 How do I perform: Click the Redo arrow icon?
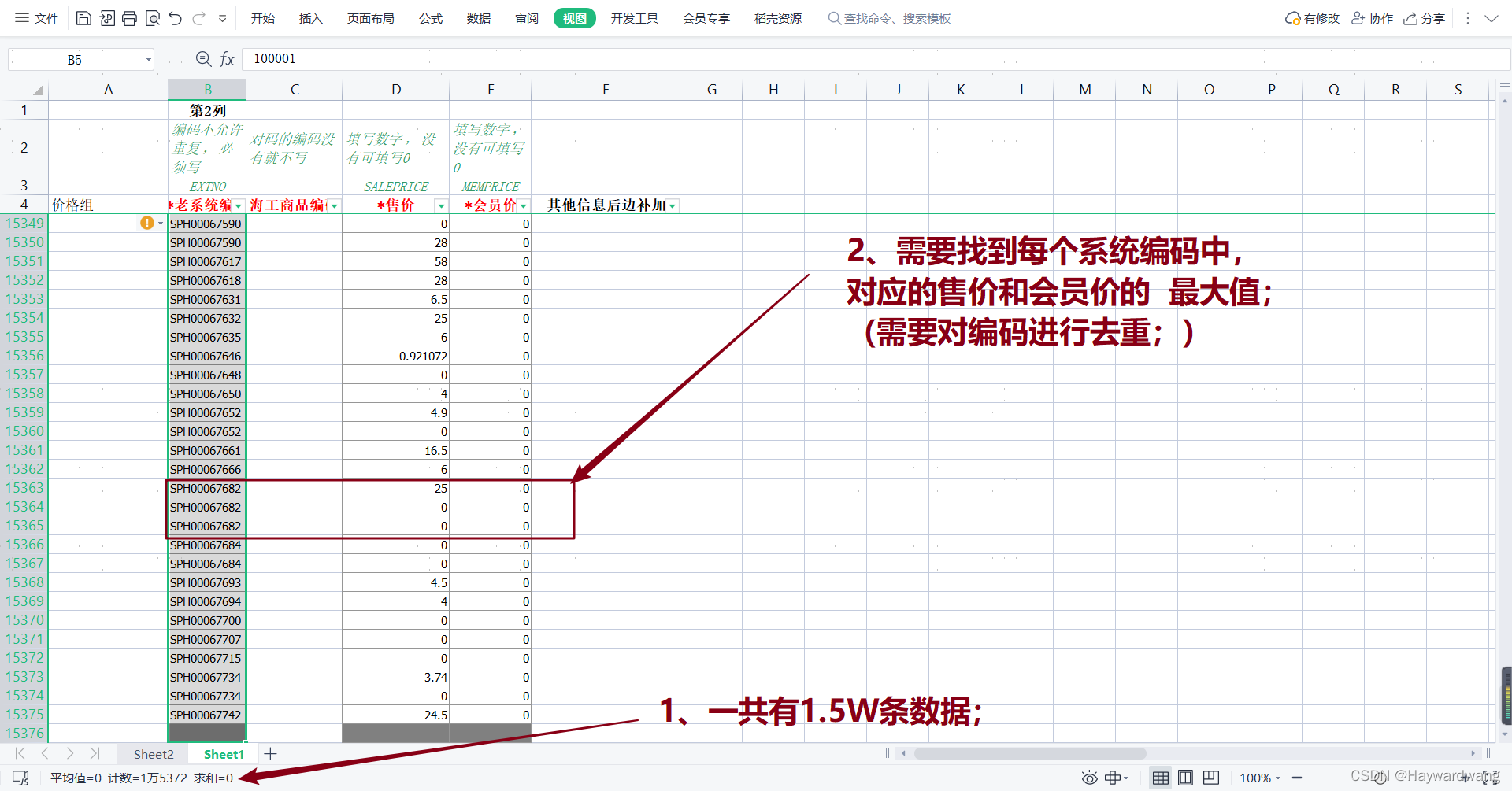click(198, 18)
